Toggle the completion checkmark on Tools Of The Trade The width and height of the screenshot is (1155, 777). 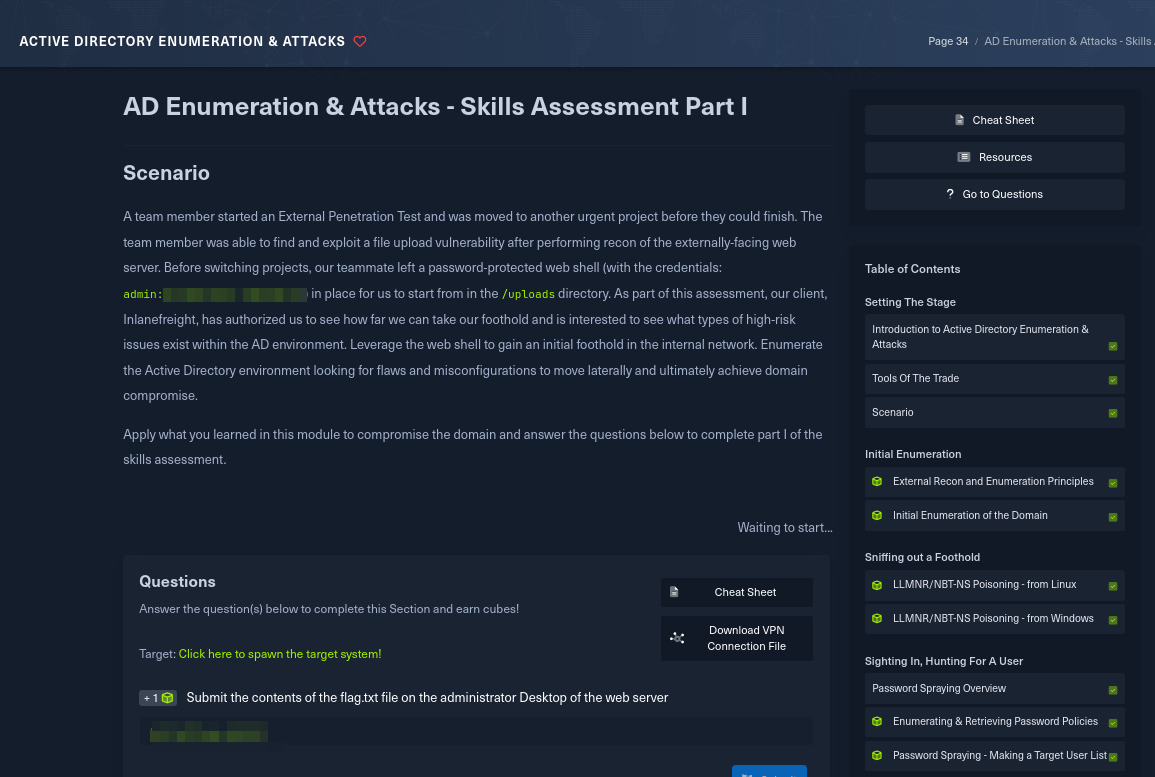point(1113,380)
